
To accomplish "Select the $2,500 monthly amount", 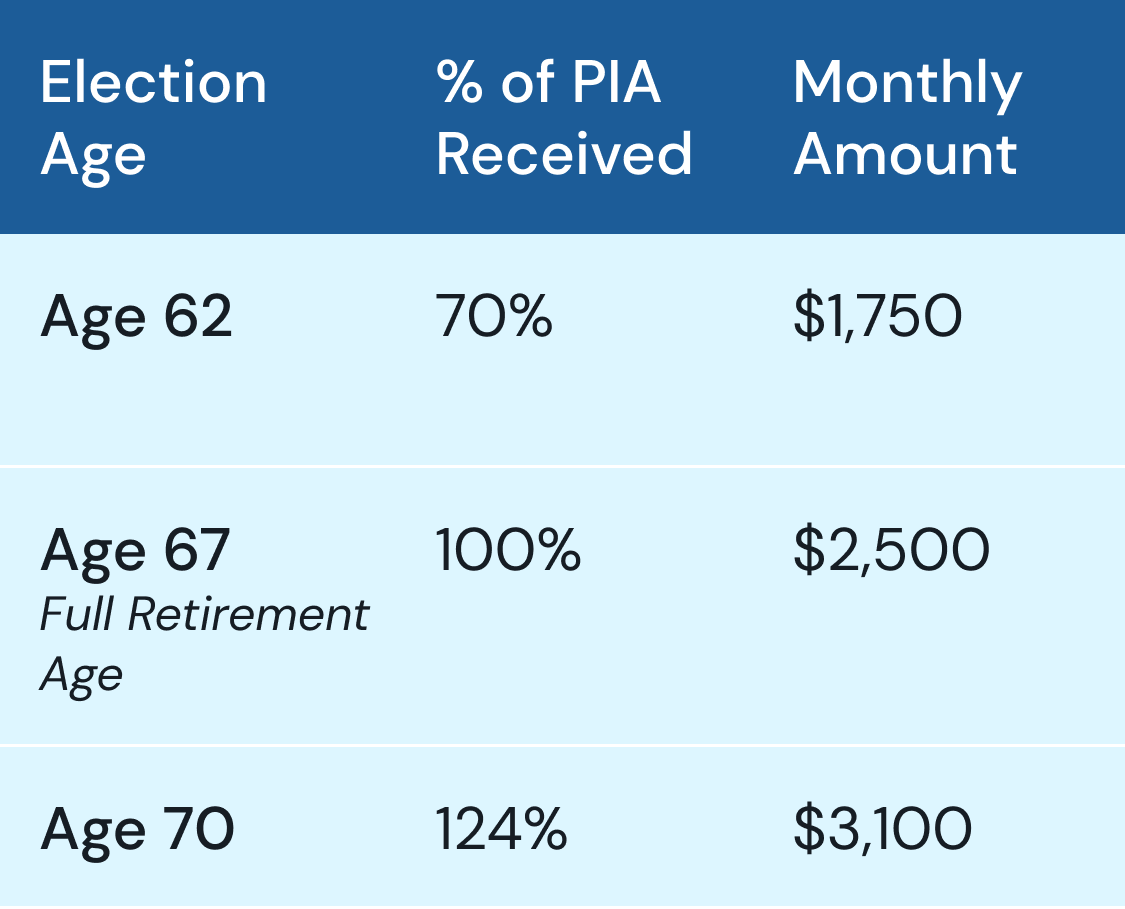I will pyautogui.click(x=891, y=549).
